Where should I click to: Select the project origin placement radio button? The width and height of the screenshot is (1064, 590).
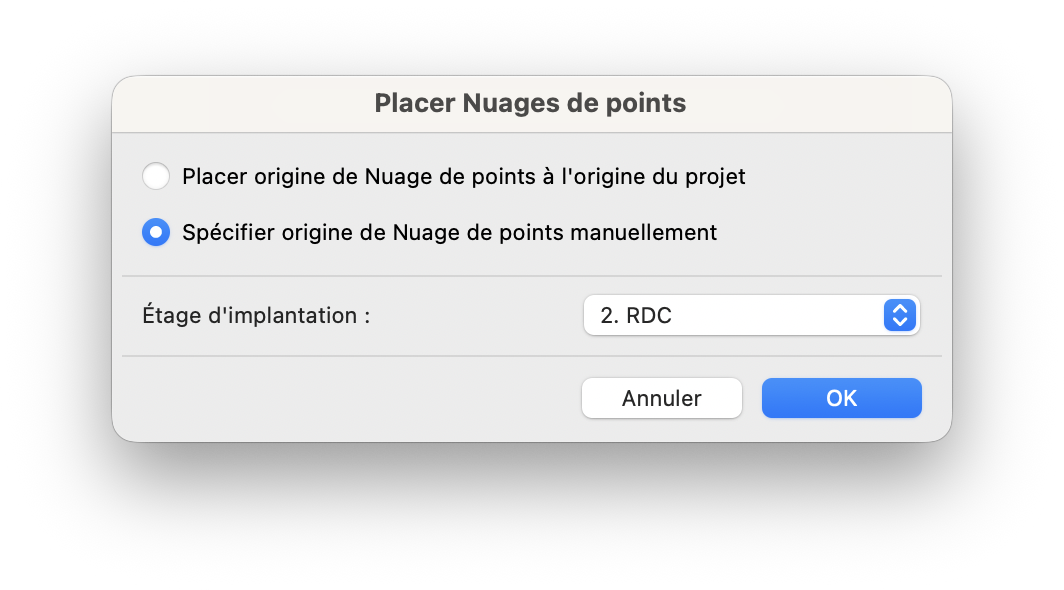[156, 177]
